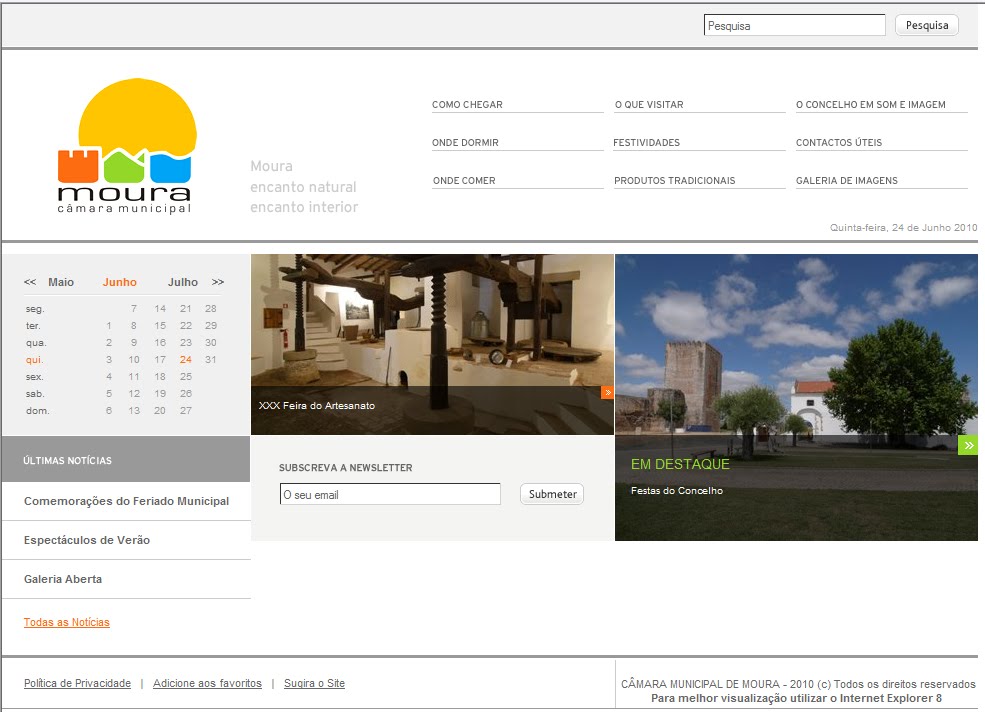The image size is (985, 712).
Task: Click Sugira o Site footer link
Action: point(314,683)
